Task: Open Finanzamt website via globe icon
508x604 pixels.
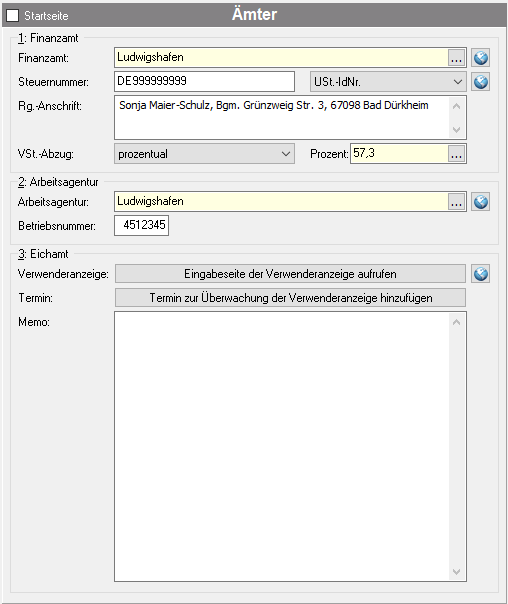Action: pos(481,58)
